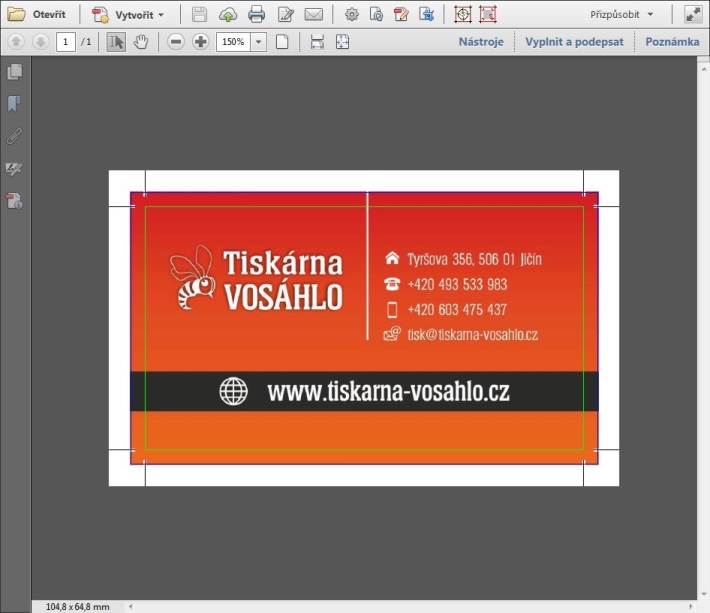Click the globe icon on the card
Image resolution: width=710 pixels, height=613 pixels.
tap(234, 391)
